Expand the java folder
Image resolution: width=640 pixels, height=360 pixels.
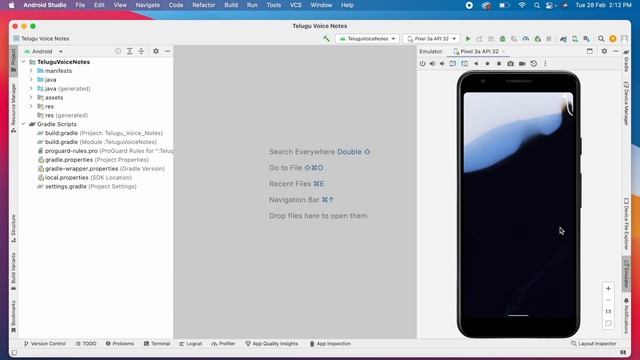[31, 80]
